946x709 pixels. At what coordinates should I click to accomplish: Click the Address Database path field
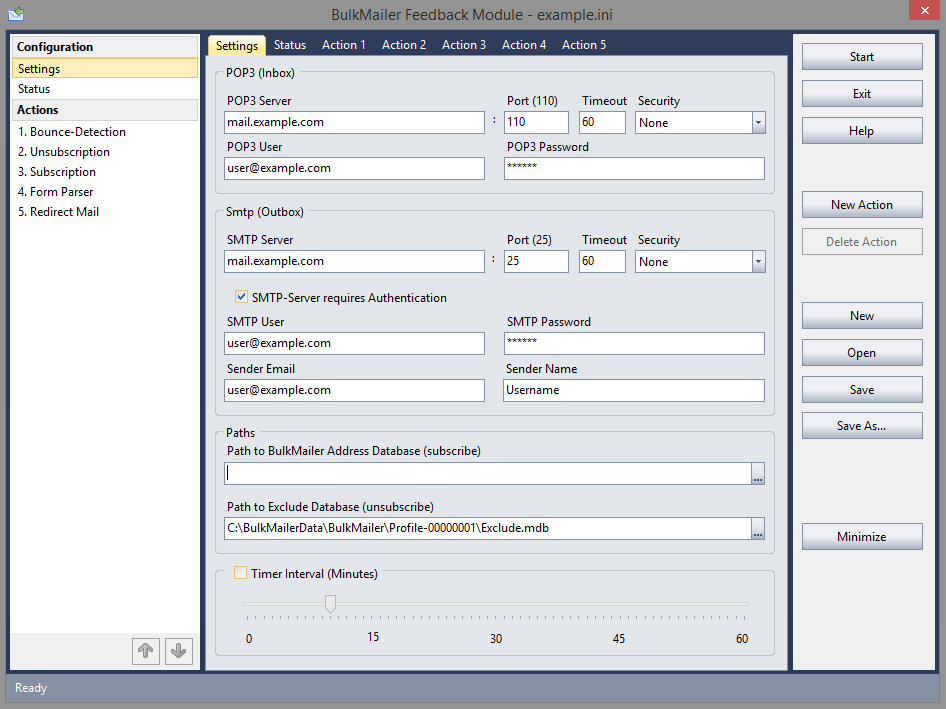(487, 474)
